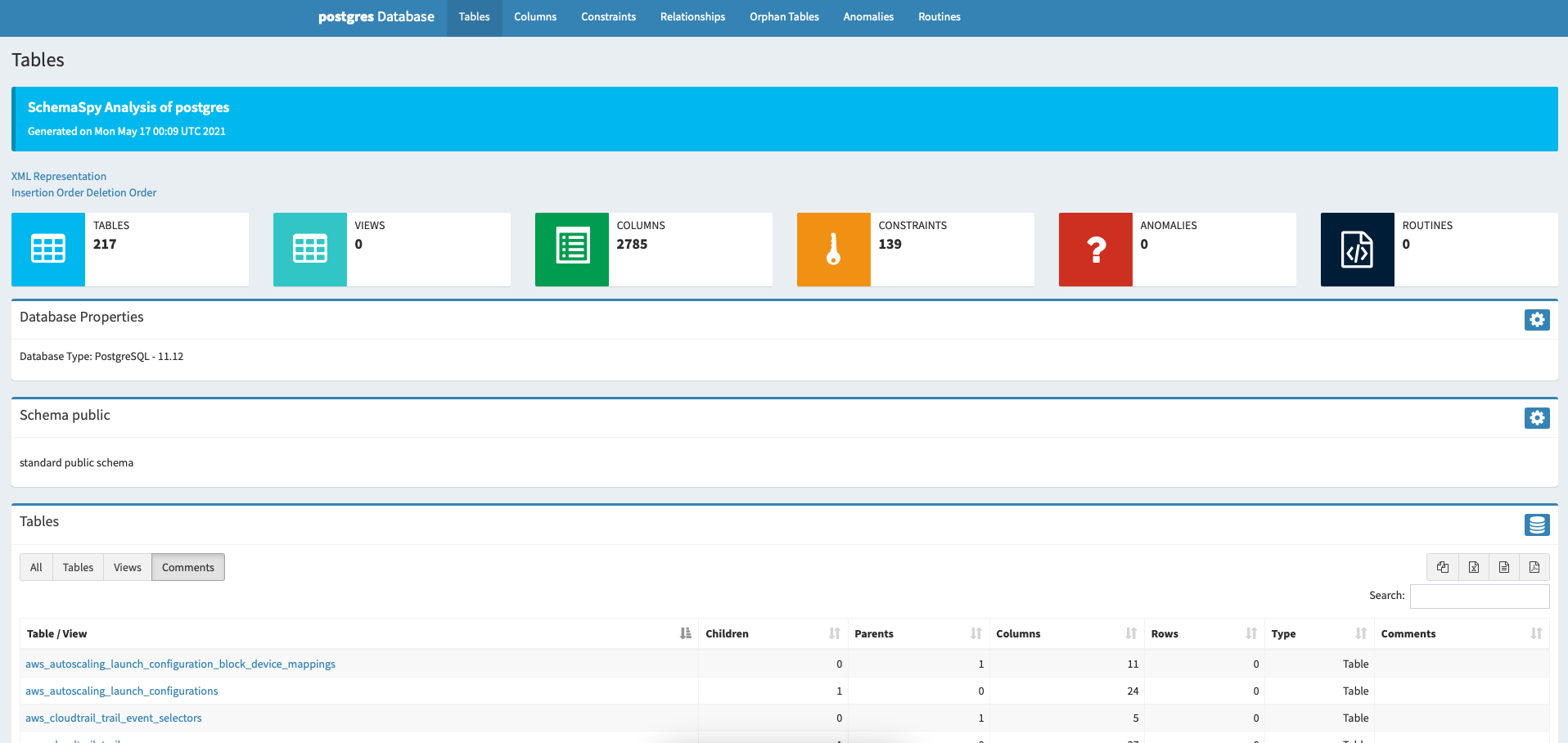Open the Insertion Order link
Viewport: 1568px width, 743px height.
pyautogui.click(x=47, y=192)
